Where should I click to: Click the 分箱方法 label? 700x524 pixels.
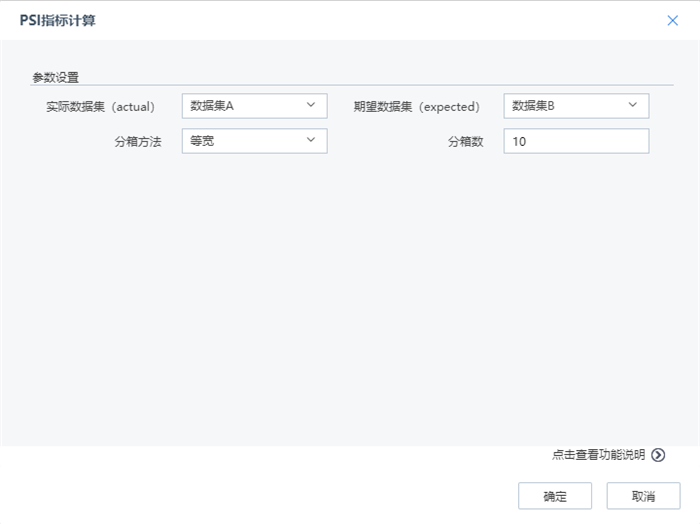point(138,141)
